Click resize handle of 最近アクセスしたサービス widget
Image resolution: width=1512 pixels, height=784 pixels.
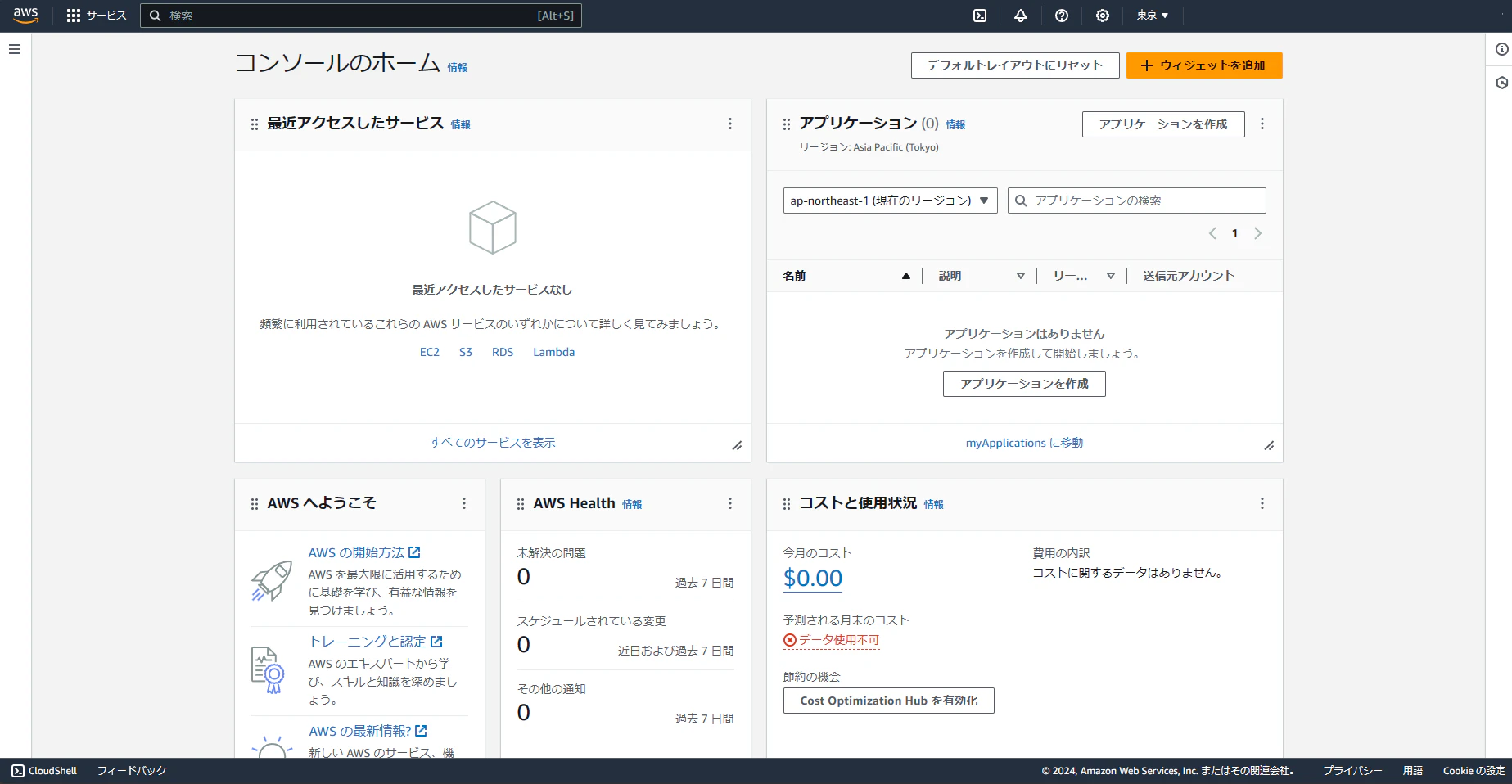coord(737,446)
